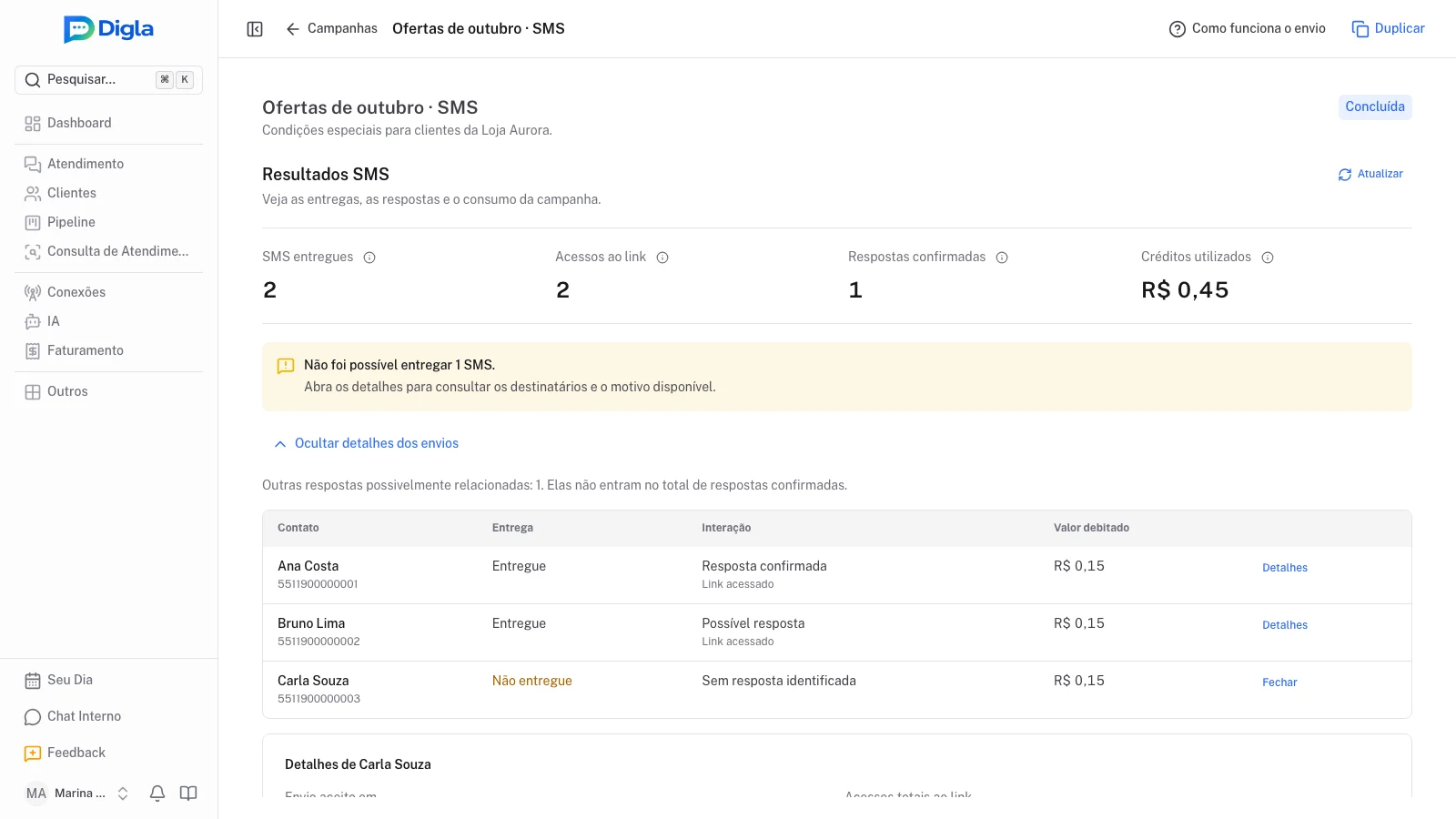Click the Resposta confirmada cell
Screen dimensions: 1456x819
764,566
